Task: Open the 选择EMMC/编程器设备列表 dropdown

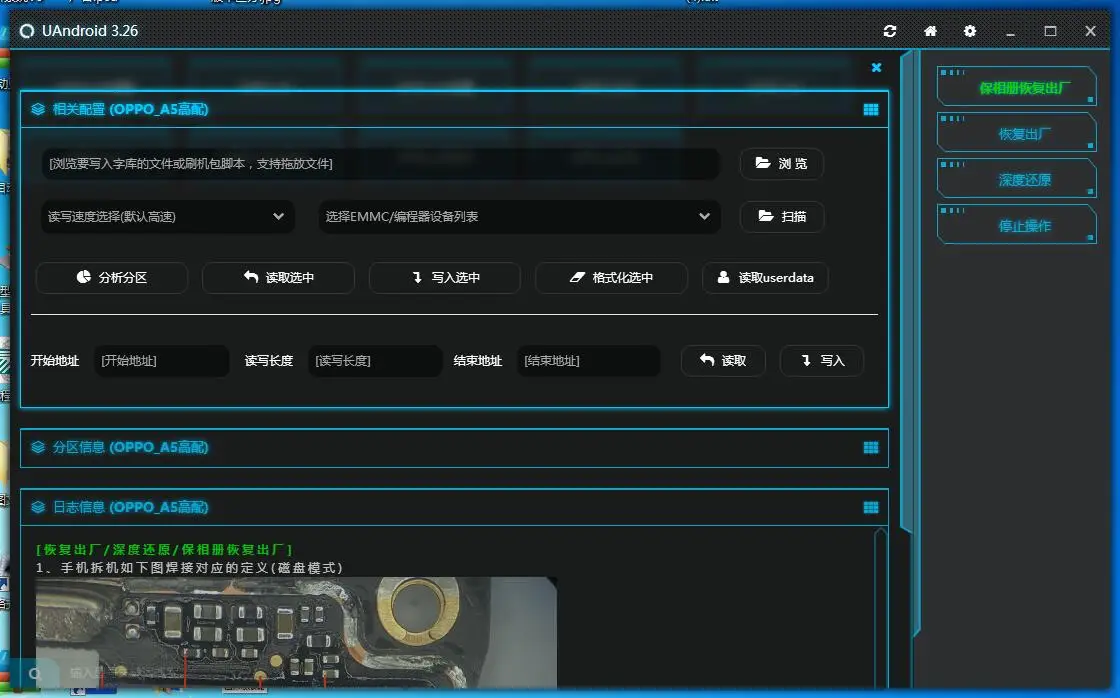Action: (x=519, y=216)
